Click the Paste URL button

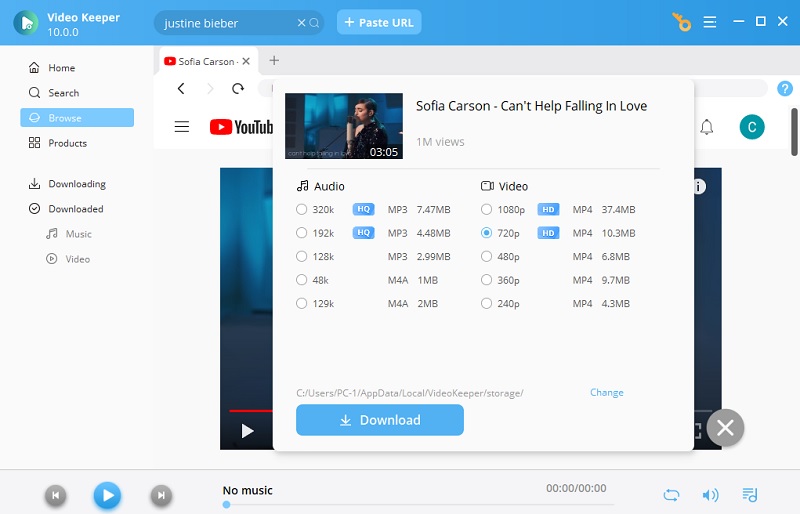[x=379, y=22]
